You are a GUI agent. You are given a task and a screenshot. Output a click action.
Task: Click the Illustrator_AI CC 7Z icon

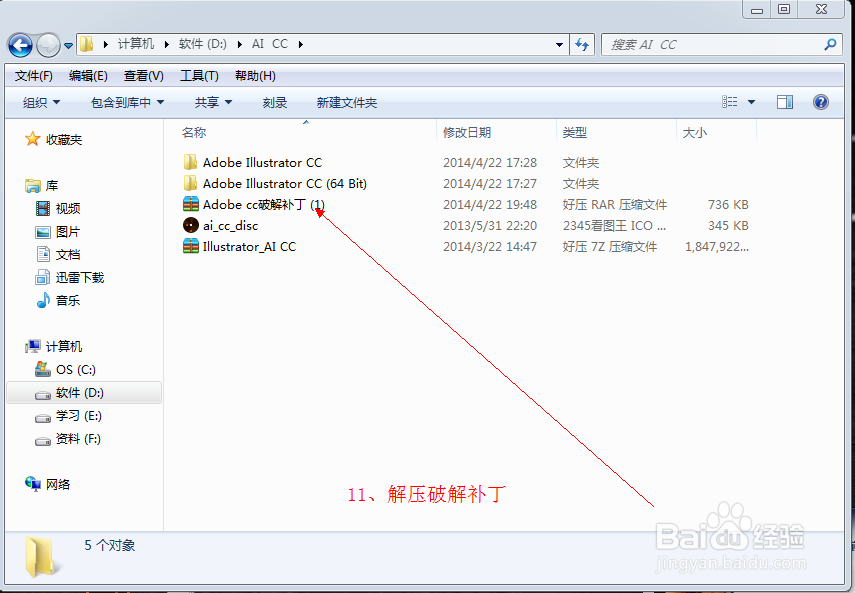click(x=190, y=246)
